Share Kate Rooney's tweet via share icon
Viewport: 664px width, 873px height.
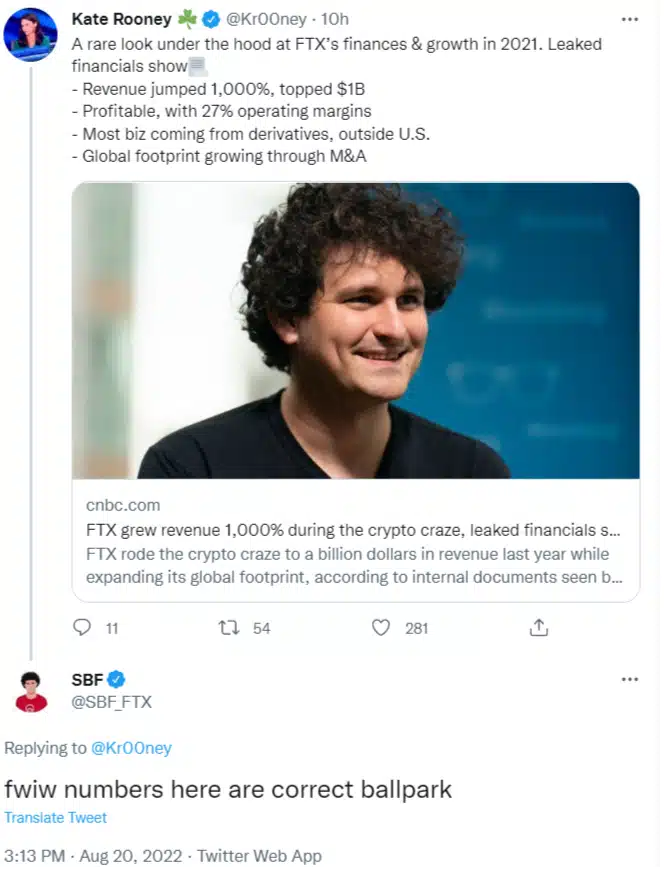click(x=538, y=627)
